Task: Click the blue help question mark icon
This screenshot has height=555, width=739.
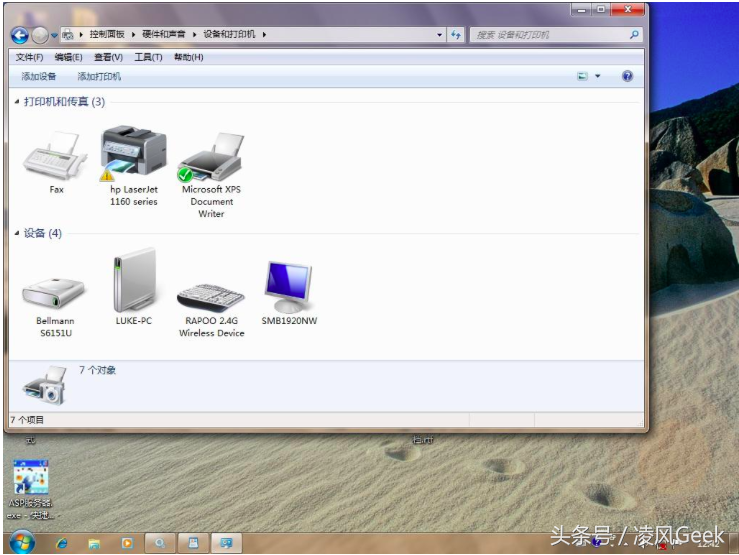Action: (627, 76)
